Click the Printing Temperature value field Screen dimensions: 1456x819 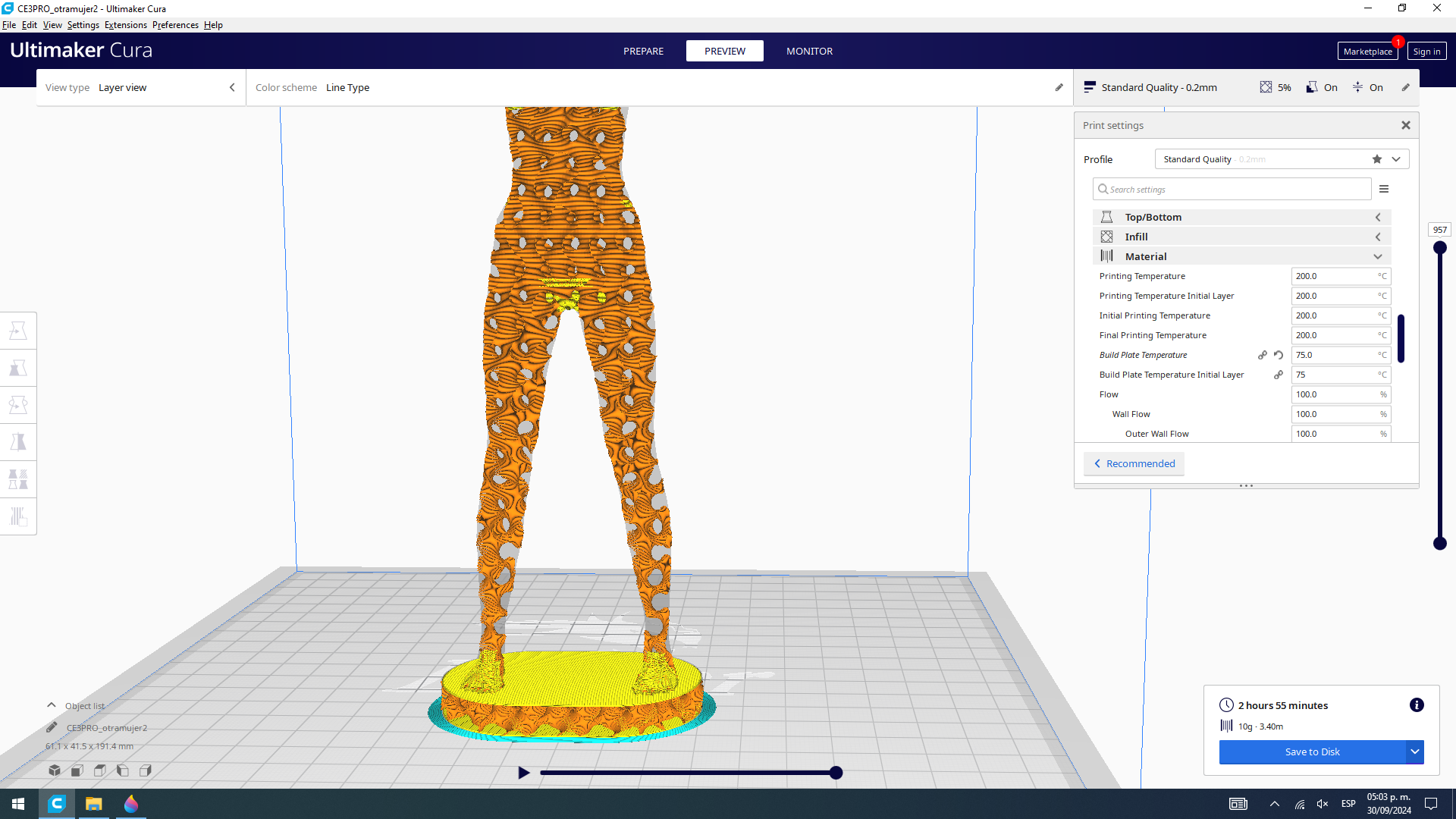pos(1341,276)
